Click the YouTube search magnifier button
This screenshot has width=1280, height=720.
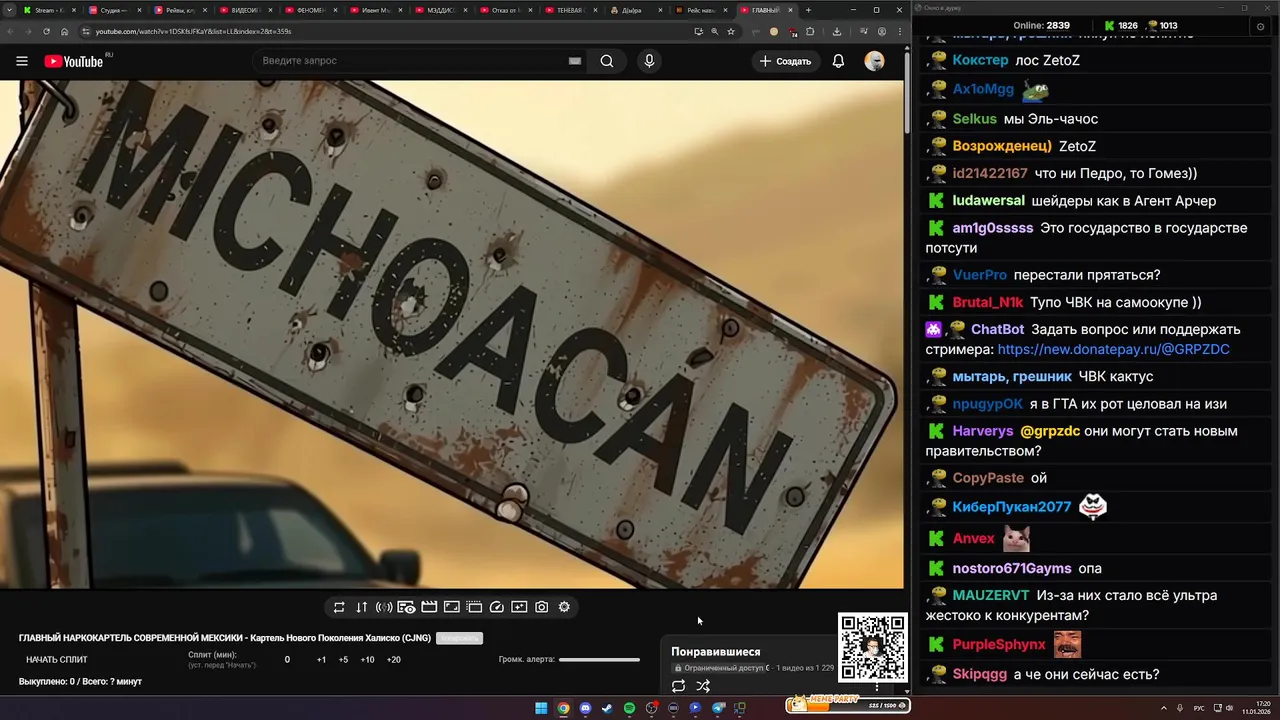(607, 61)
